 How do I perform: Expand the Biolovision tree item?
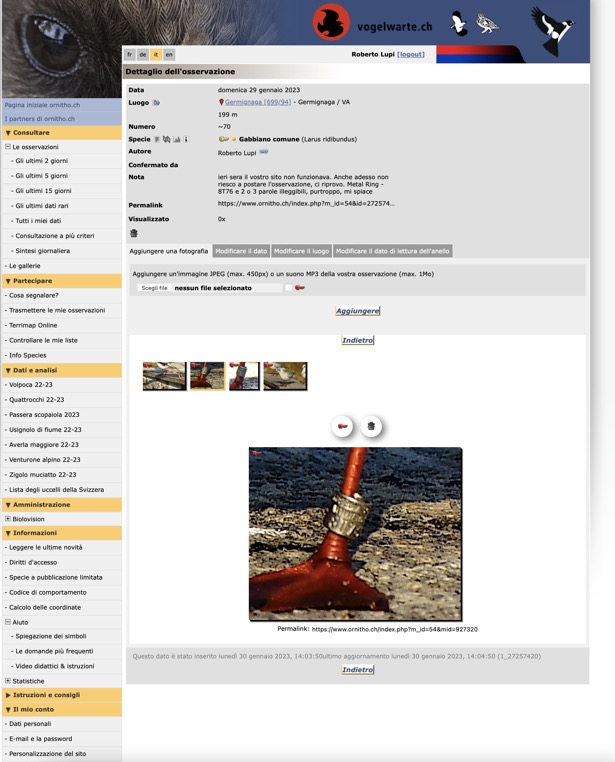point(8,519)
